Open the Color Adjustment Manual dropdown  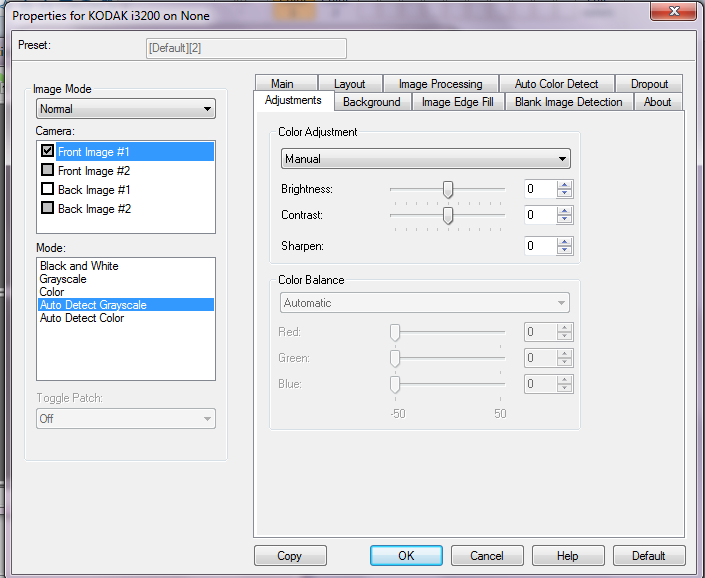click(425, 159)
